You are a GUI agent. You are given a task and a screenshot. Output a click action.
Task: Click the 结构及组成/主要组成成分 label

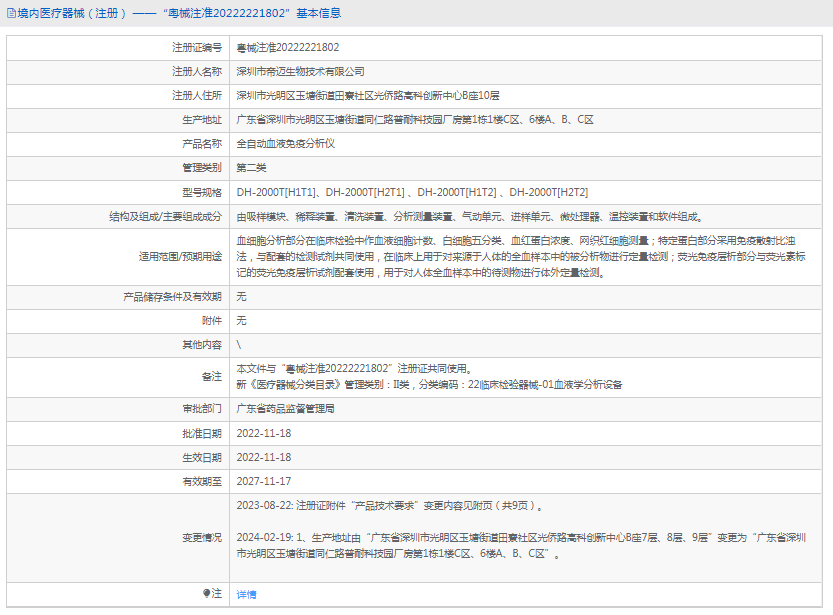pyautogui.click(x=165, y=217)
